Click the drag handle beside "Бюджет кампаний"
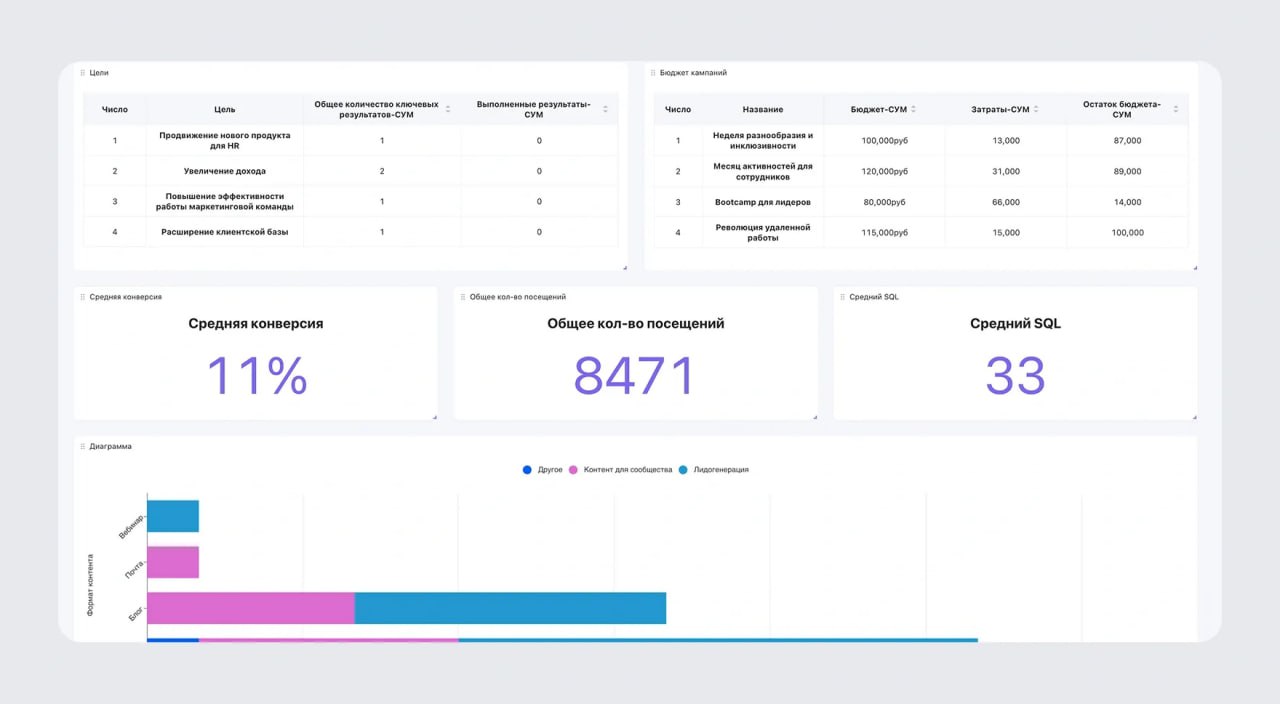Screen dimensions: 1280x704 [x=651, y=72]
